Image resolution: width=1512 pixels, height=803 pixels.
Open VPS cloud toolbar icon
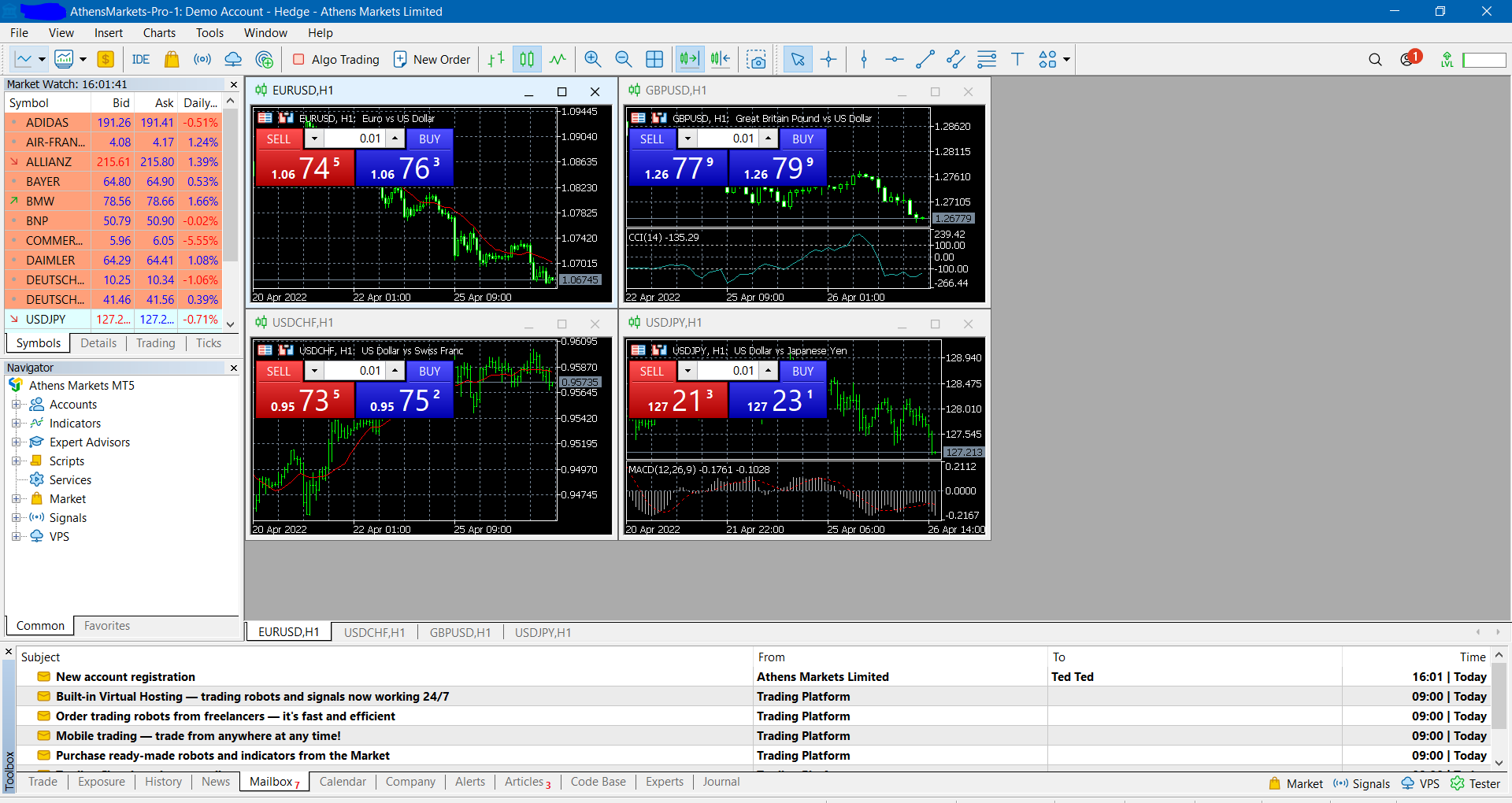(233, 59)
